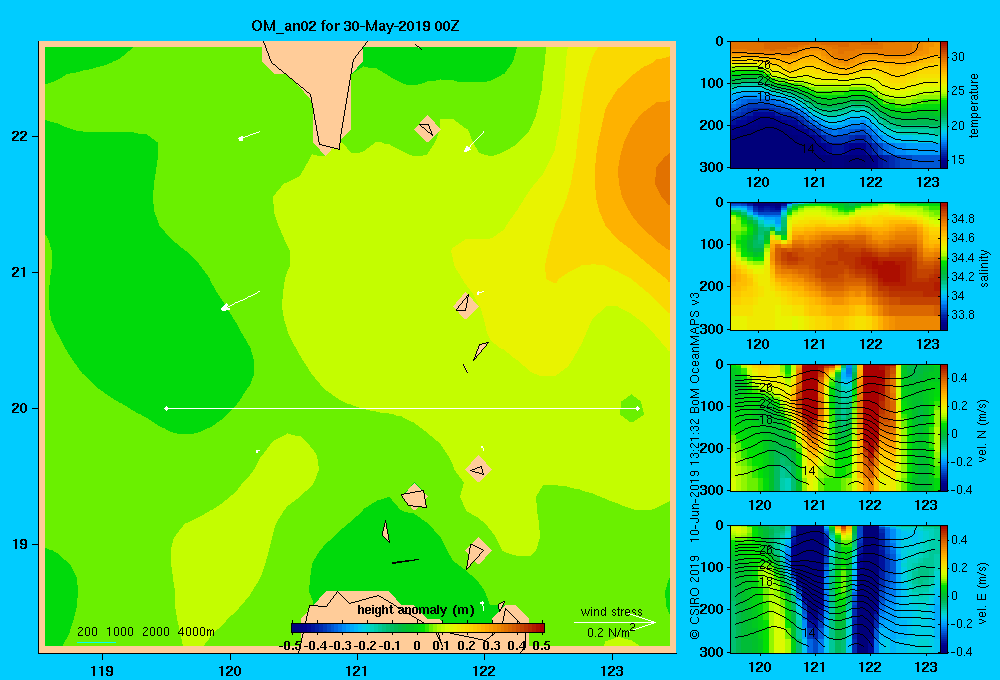Click the "vel. E (m/s)" axis label
The image size is (1000, 680).
click(x=983, y=593)
